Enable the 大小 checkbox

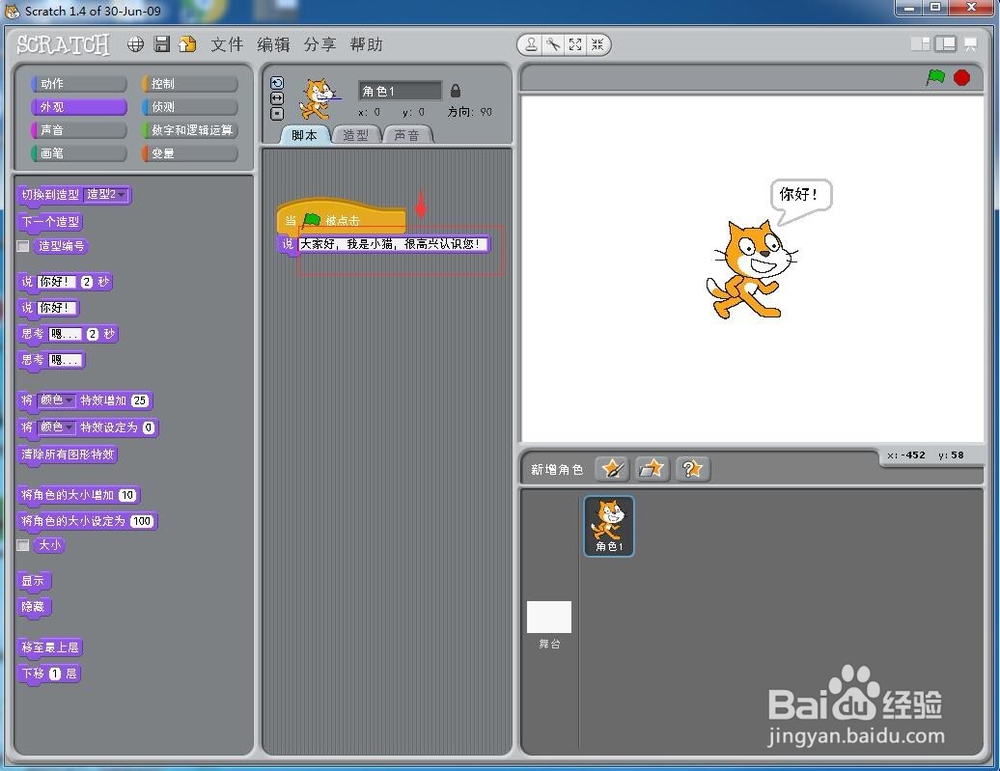tap(23, 545)
